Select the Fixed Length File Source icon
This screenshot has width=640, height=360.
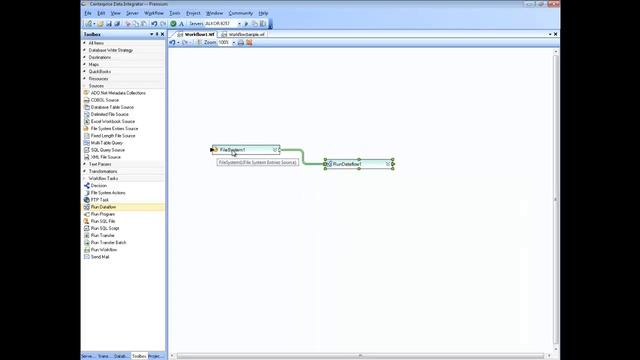(87, 136)
